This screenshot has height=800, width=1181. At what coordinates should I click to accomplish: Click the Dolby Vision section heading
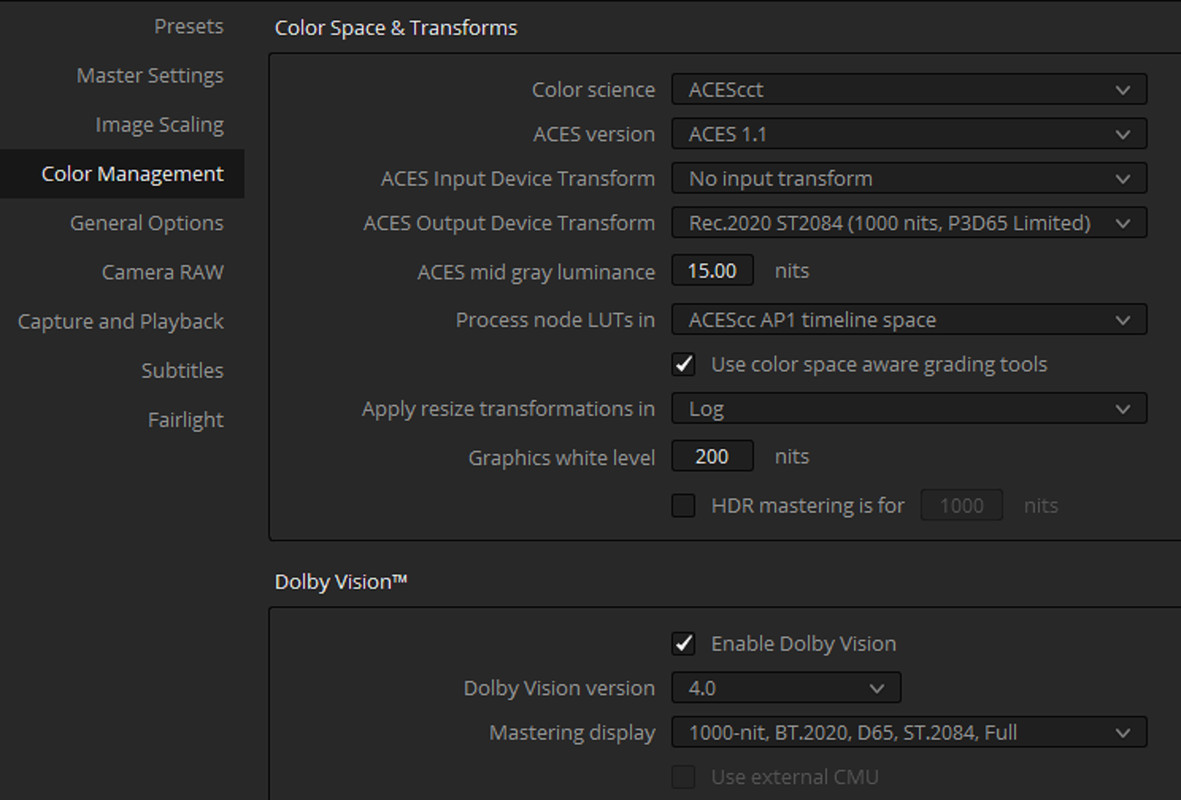coord(340,582)
